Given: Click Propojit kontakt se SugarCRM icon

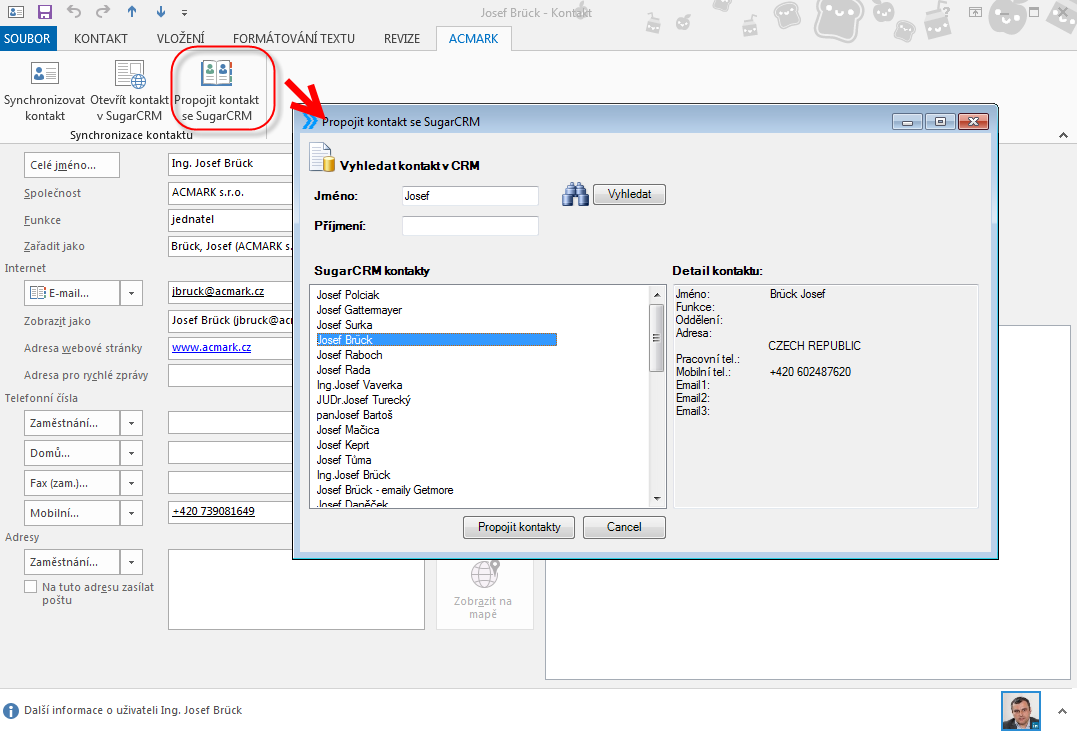Looking at the screenshot, I should [216, 73].
